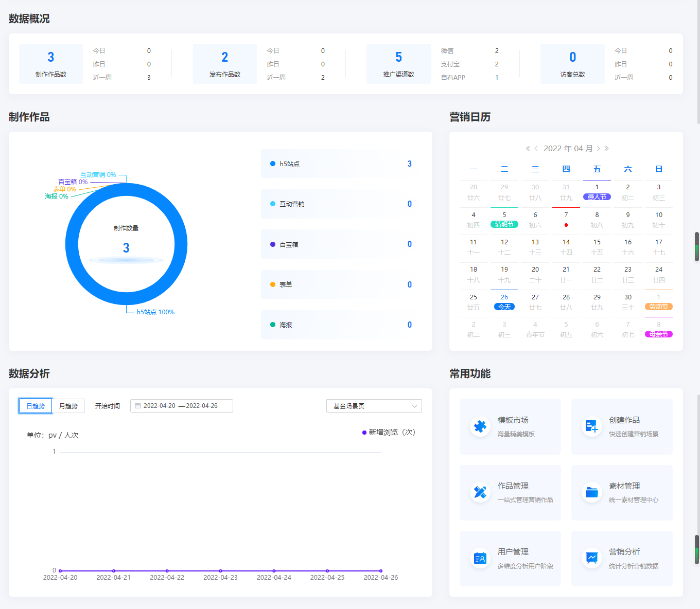Click the 互动营销 legend row
Viewport: 700px width, 609px height.
(342, 204)
